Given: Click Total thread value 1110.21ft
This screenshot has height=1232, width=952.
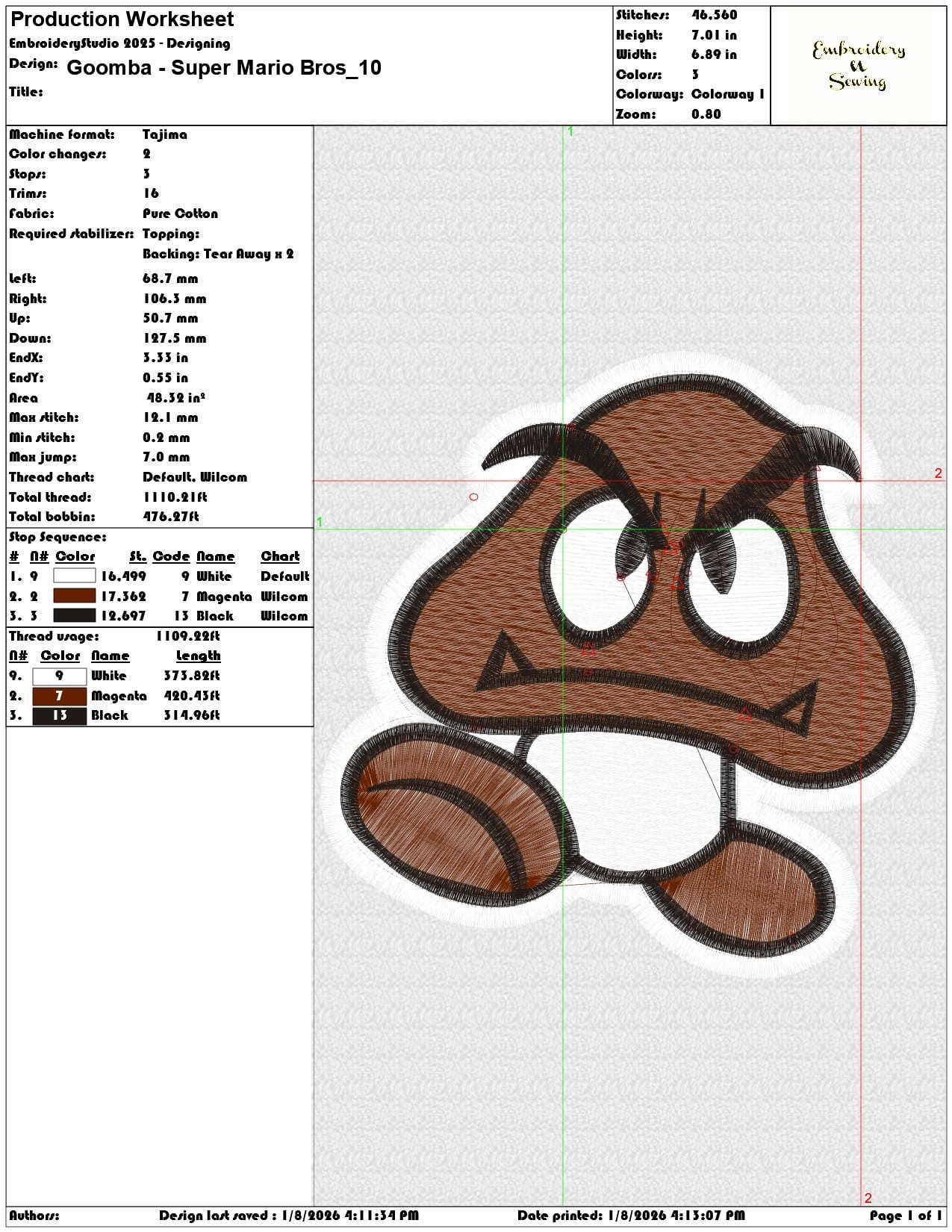Looking at the screenshot, I should tap(175, 497).
